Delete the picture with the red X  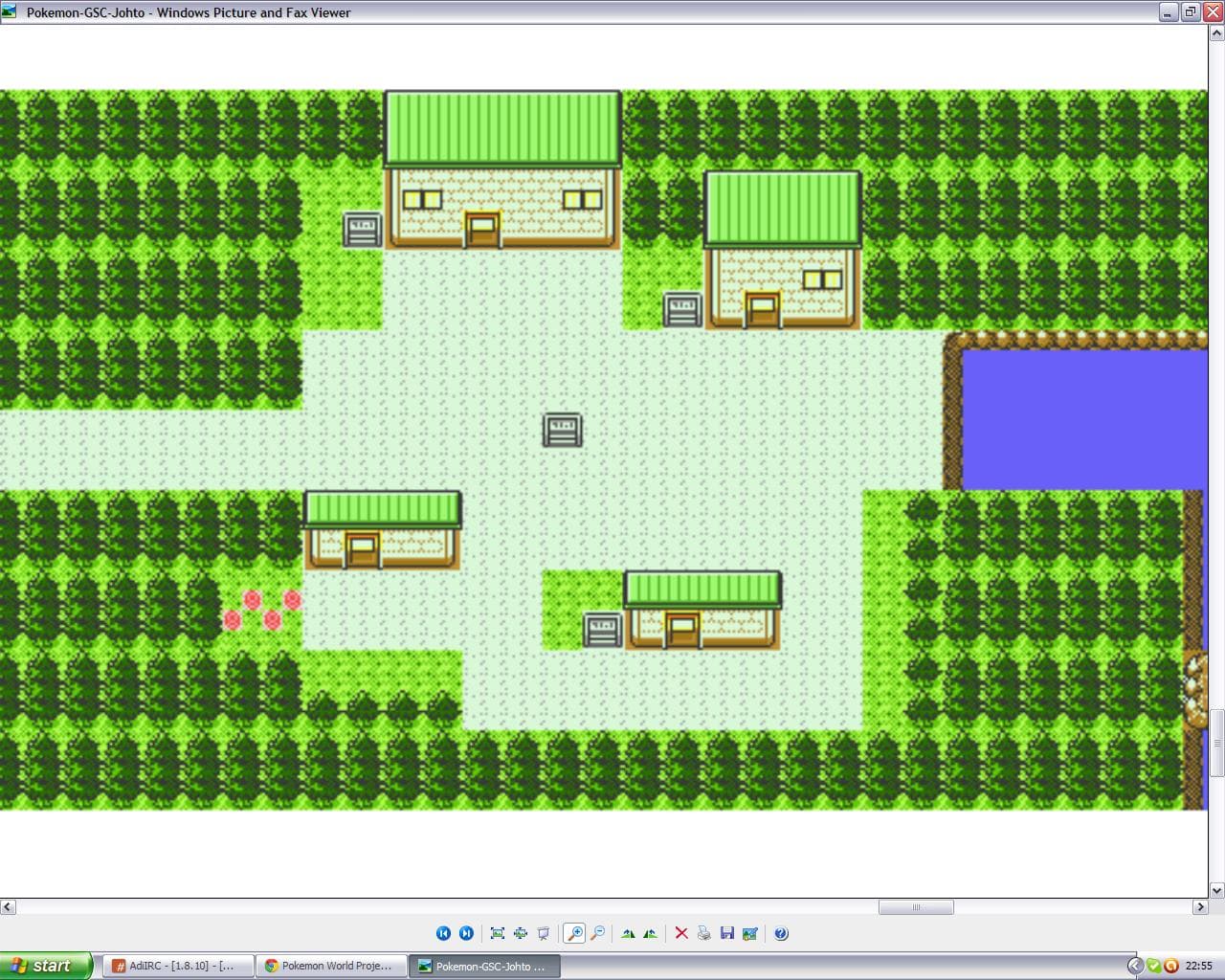pos(681,933)
